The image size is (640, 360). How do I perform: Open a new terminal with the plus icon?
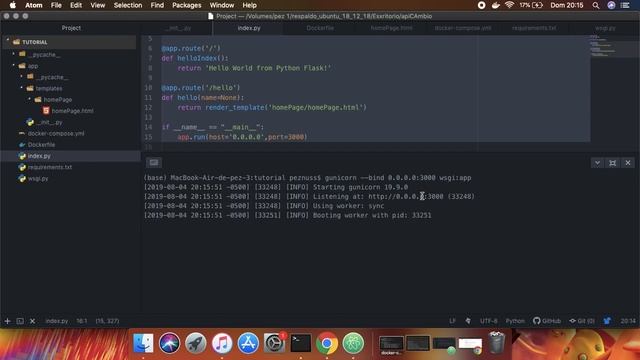tap(7, 321)
